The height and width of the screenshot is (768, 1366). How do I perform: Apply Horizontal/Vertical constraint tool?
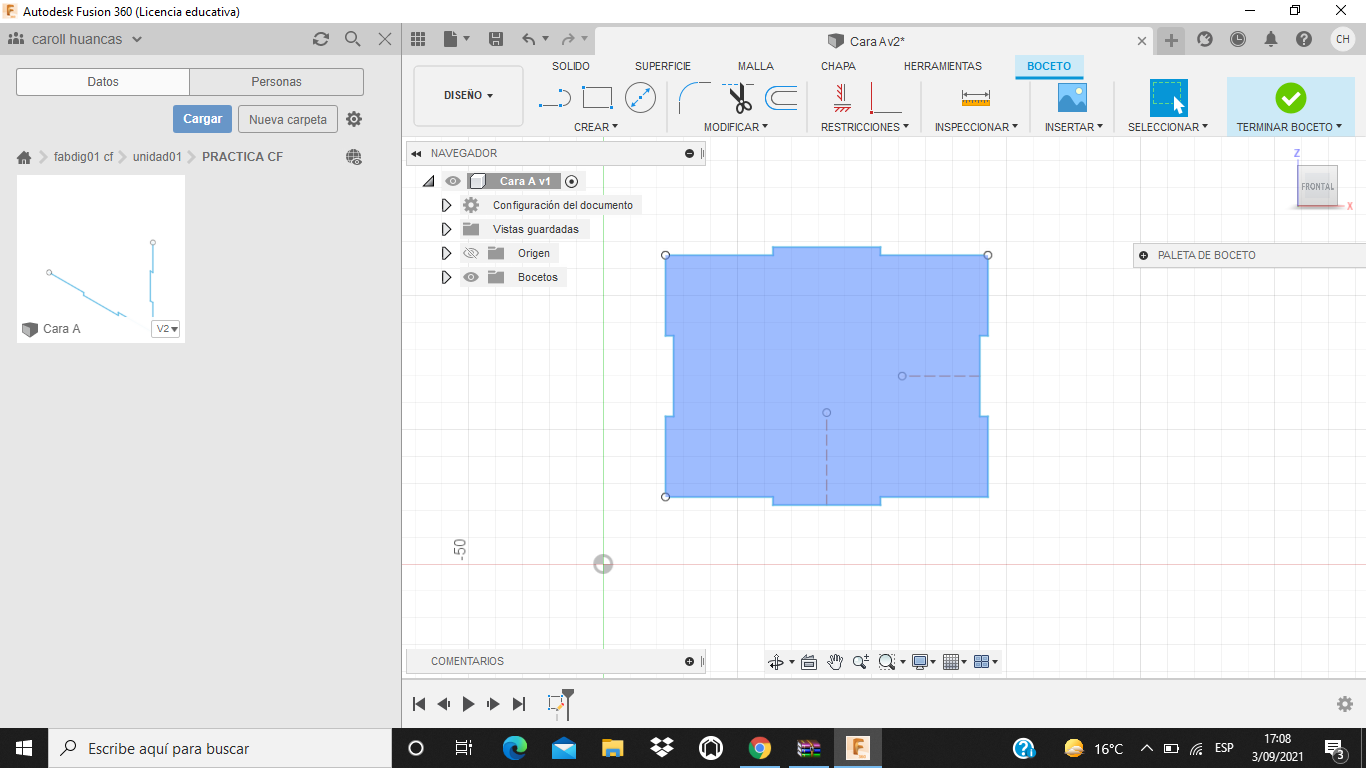(842, 98)
